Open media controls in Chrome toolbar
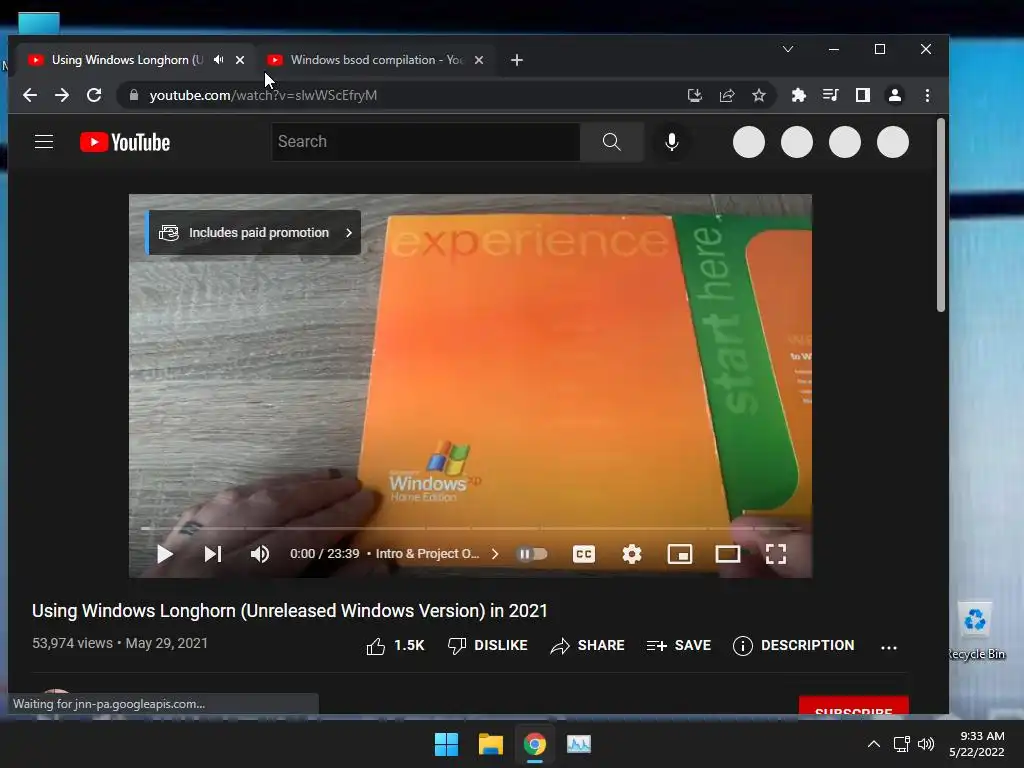The image size is (1024, 768). pos(831,95)
